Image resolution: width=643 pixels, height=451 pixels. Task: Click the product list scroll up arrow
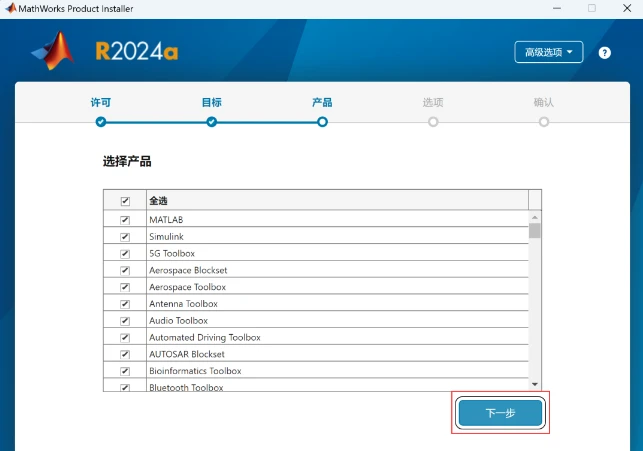pyautogui.click(x=535, y=217)
